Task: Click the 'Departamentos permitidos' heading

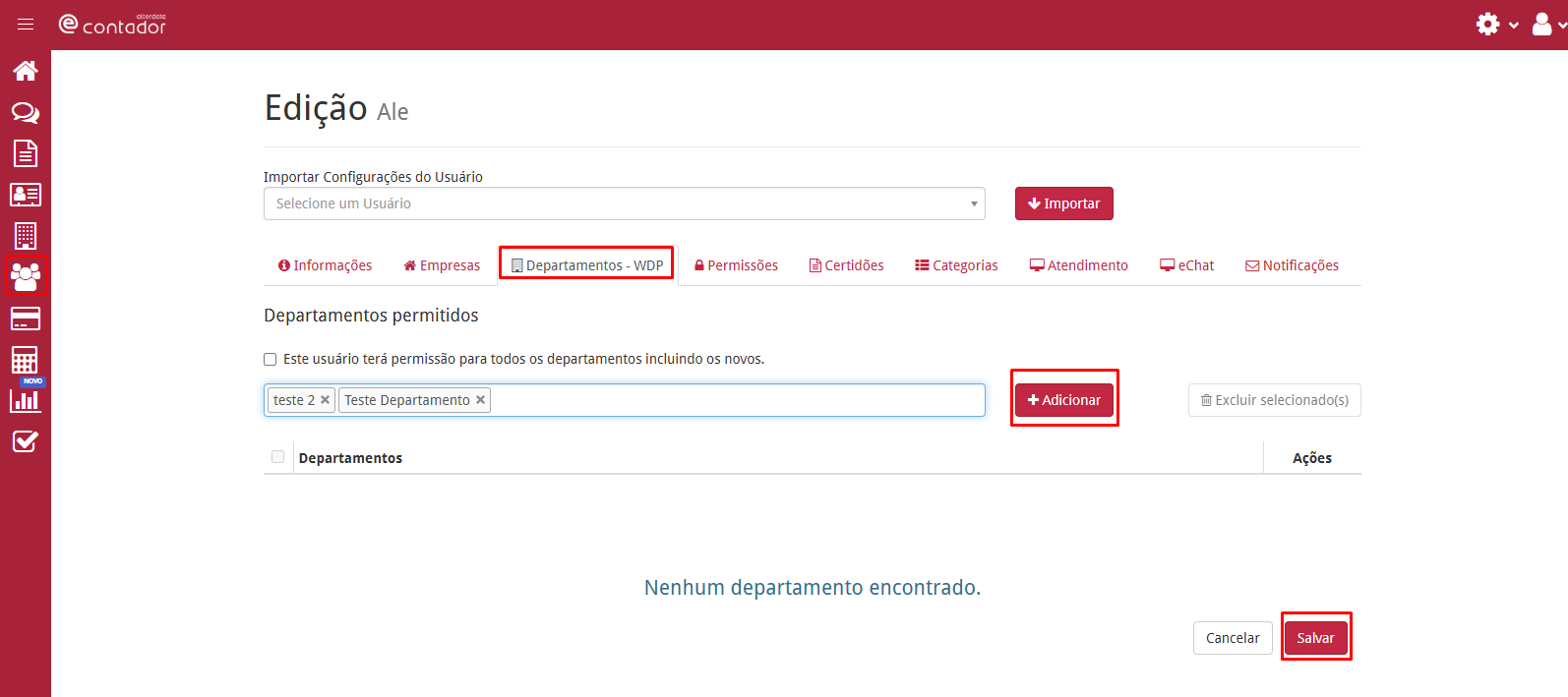Action: click(x=371, y=316)
